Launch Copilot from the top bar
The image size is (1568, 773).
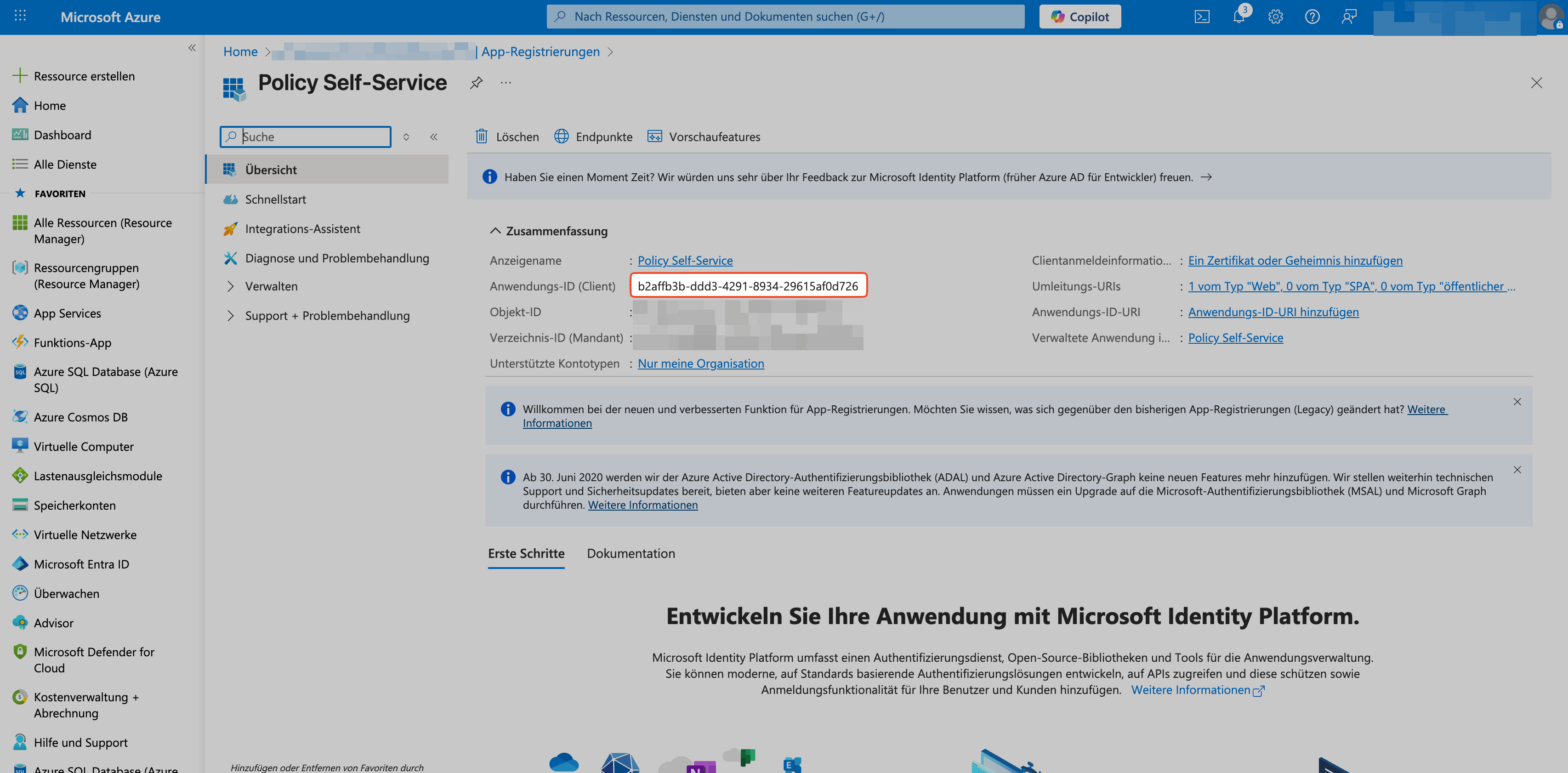coord(1080,17)
